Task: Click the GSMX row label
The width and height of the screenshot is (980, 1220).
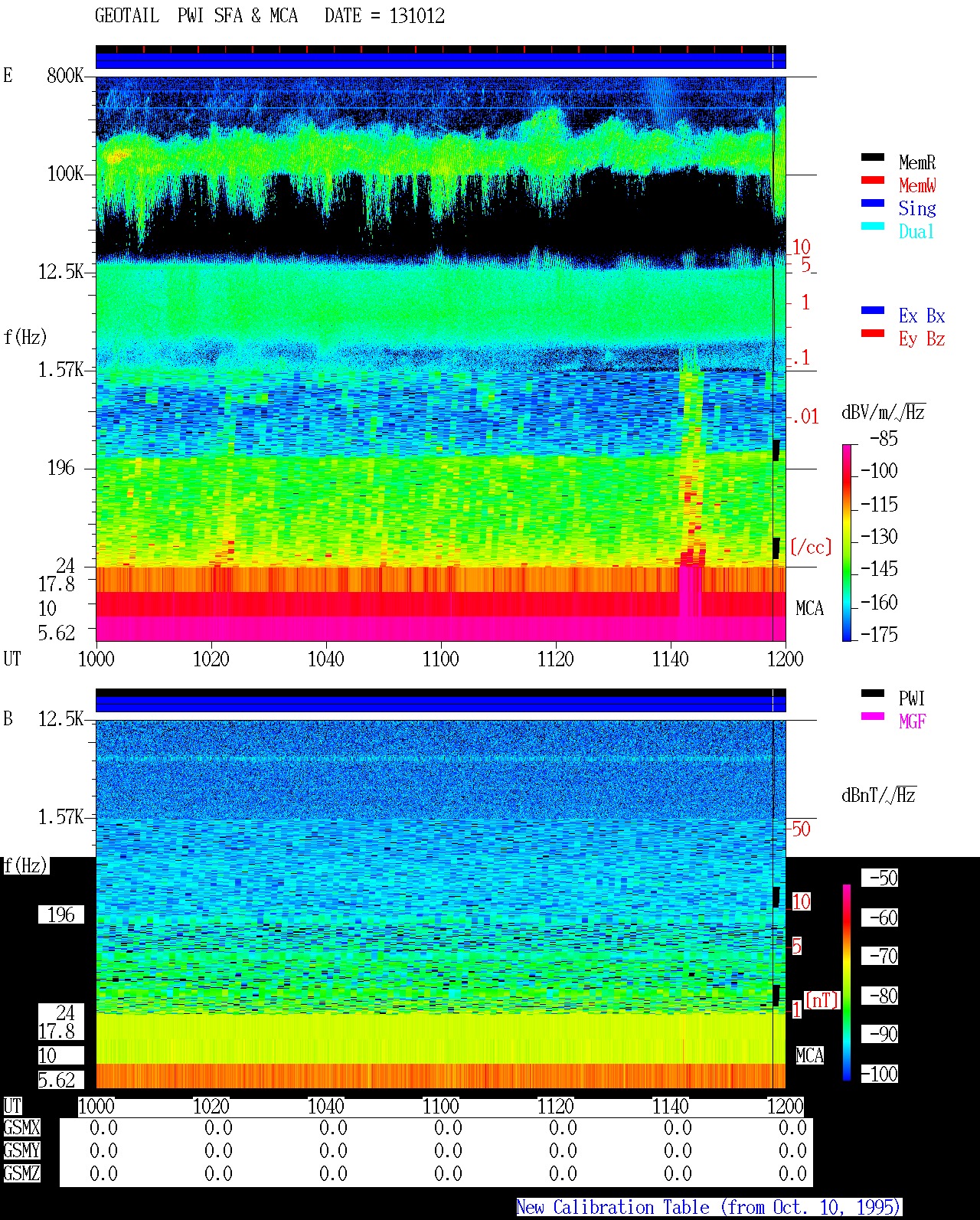Action: tap(21, 1128)
